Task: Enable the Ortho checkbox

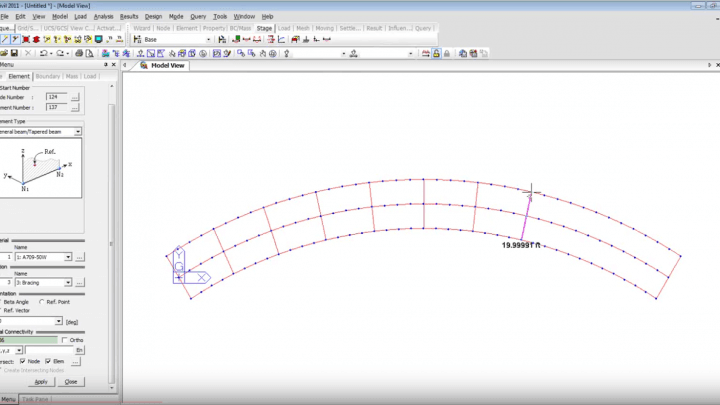Action: point(65,340)
